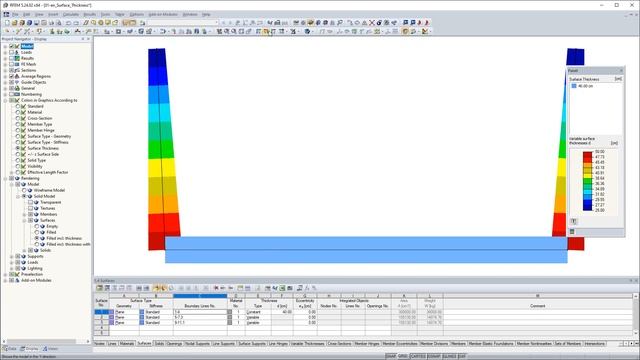Switch to the Nodal Supports table tab
Screen dimensions: 640x360
click(x=197, y=344)
